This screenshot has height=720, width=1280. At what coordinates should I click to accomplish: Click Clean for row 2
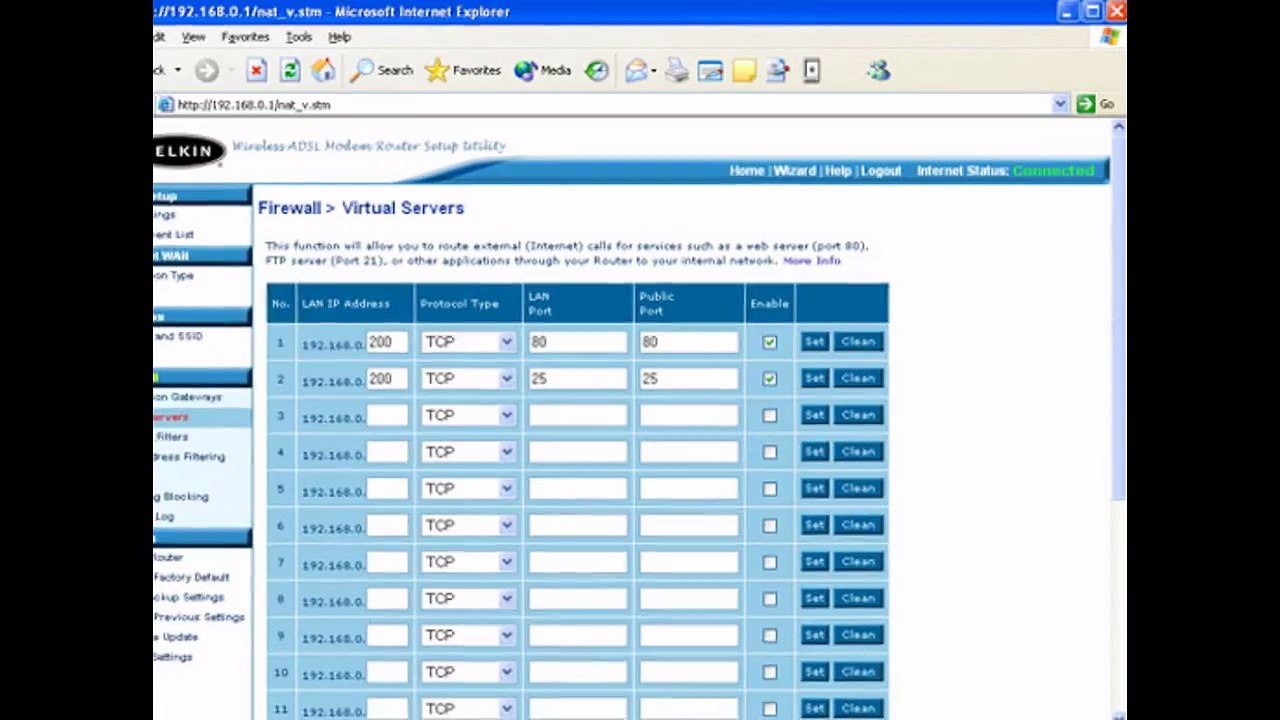coord(858,379)
